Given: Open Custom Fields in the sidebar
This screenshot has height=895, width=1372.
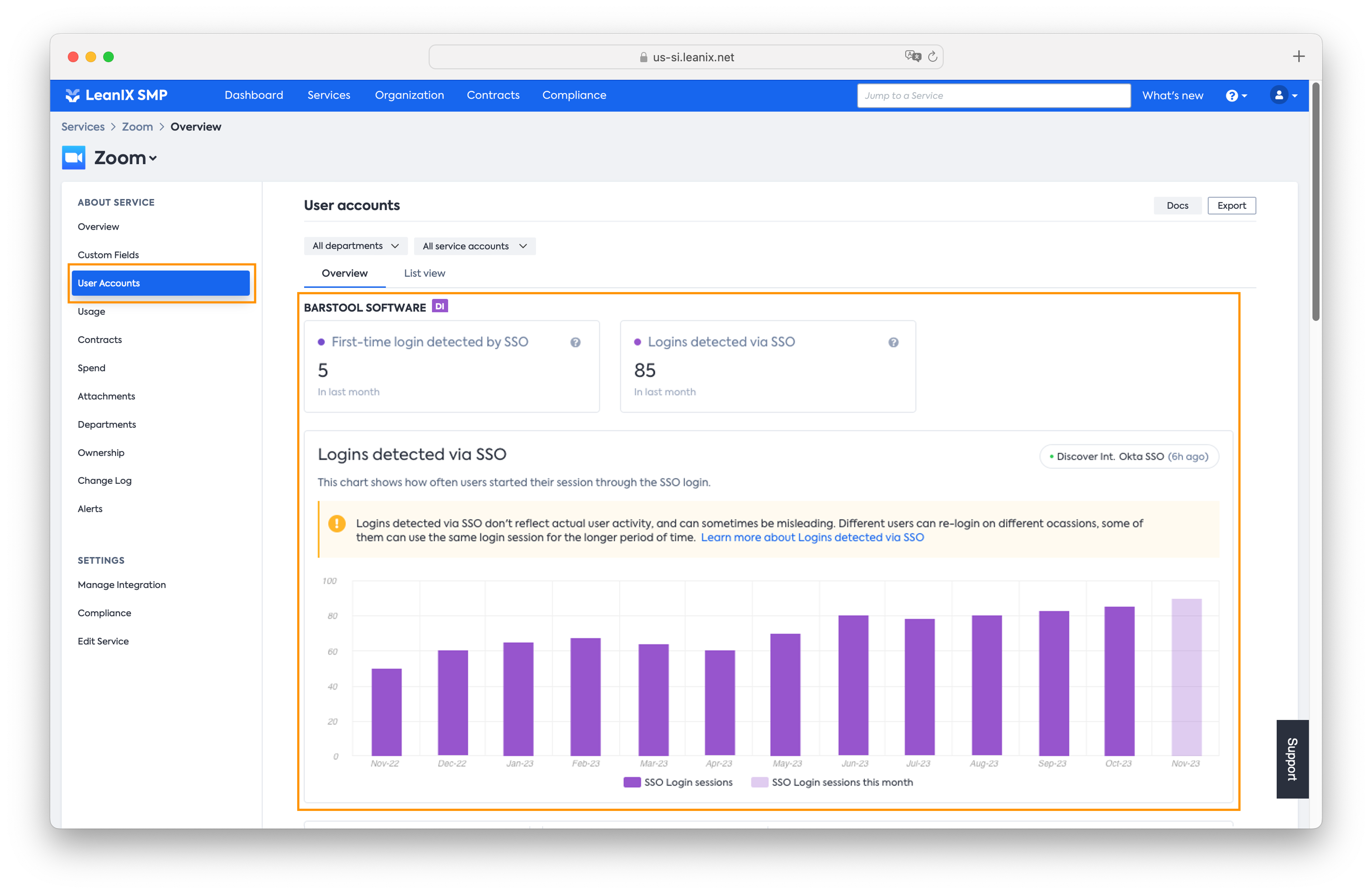Looking at the screenshot, I should 108,255.
